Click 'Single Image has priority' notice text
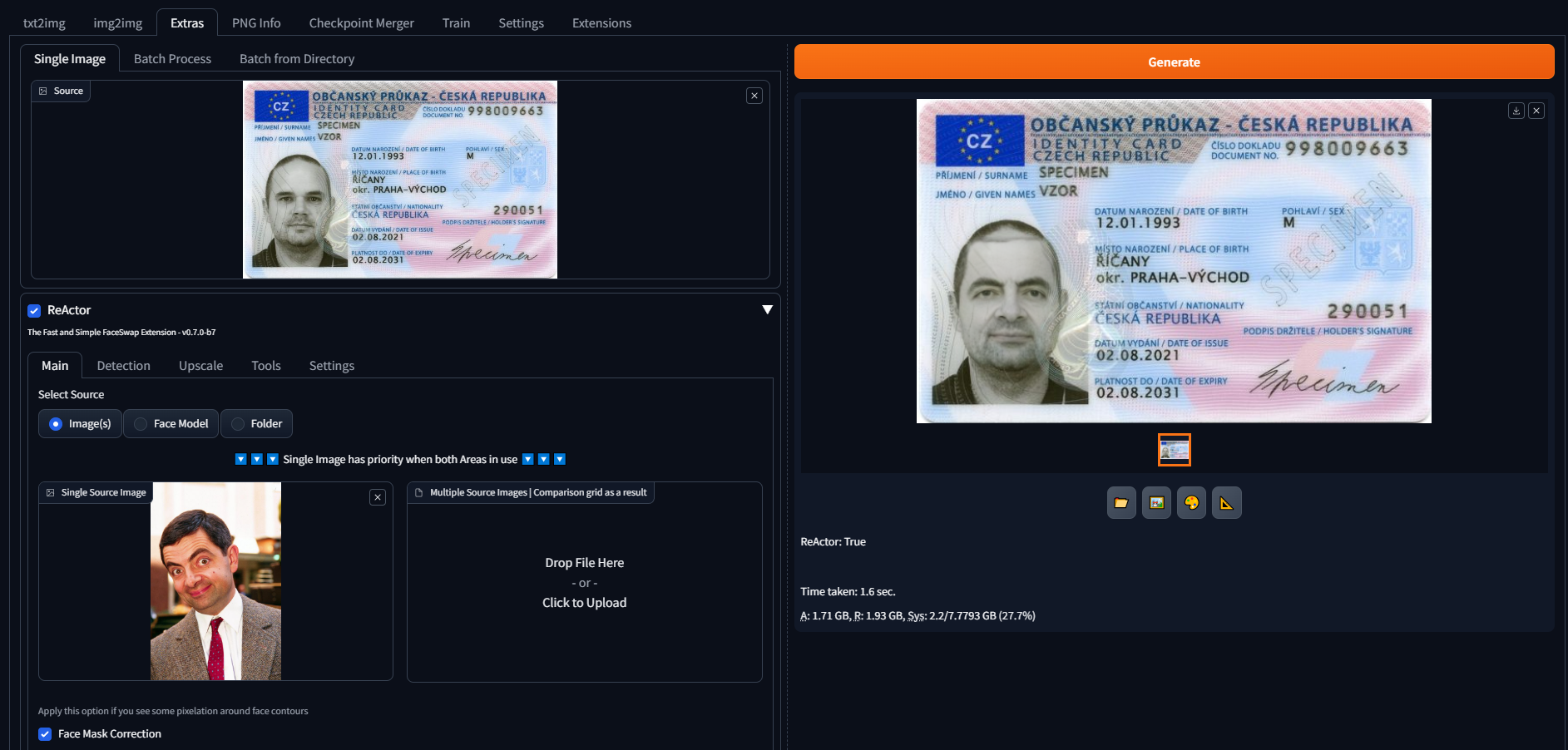Image resolution: width=1568 pixels, height=750 pixels. pos(400,460)
